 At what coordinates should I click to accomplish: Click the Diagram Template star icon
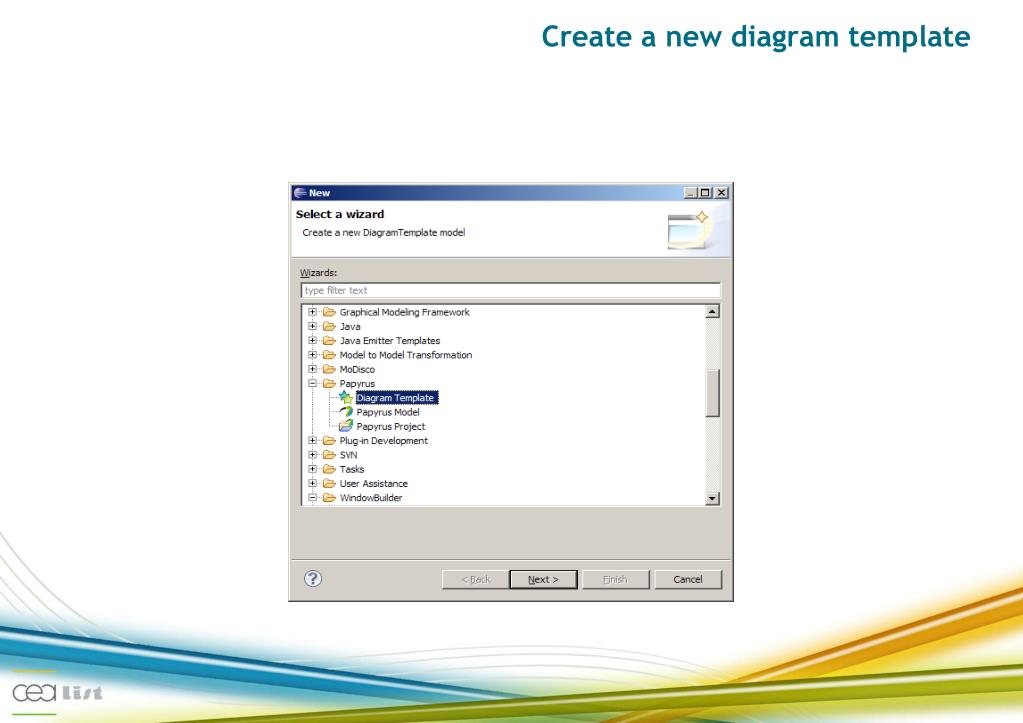click(345, 397)
